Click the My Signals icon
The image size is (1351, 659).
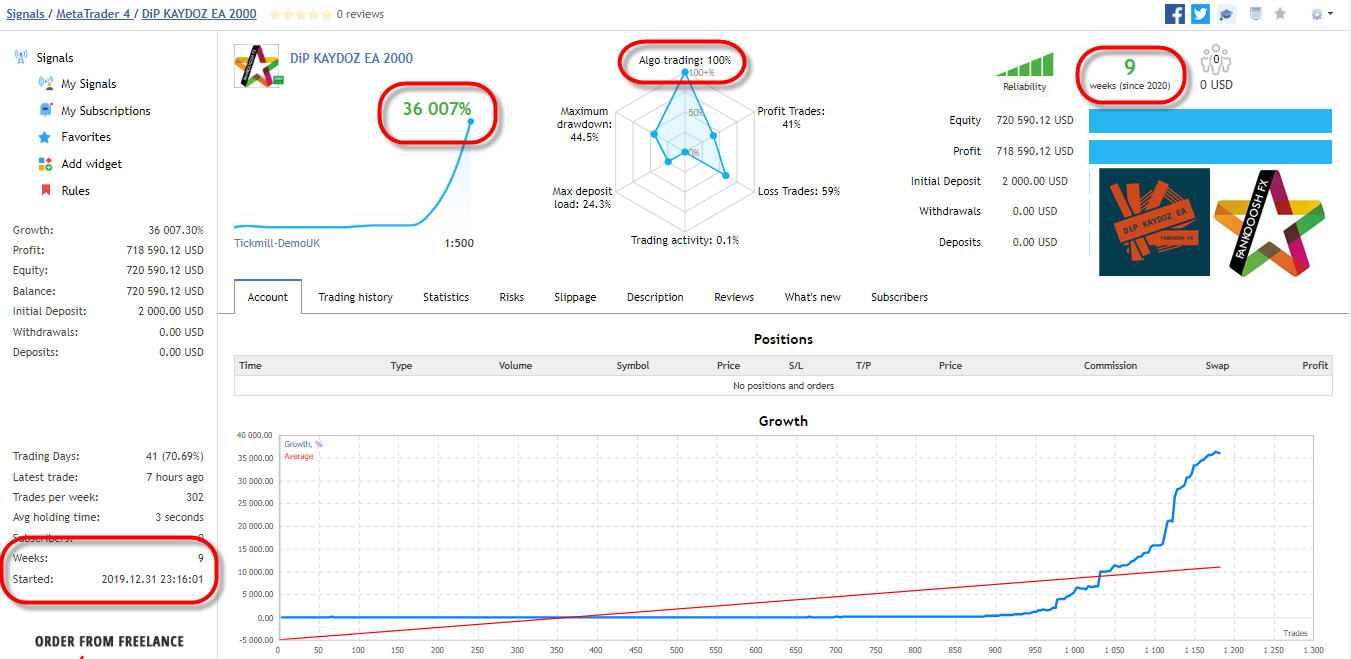[x=45, y=84]
